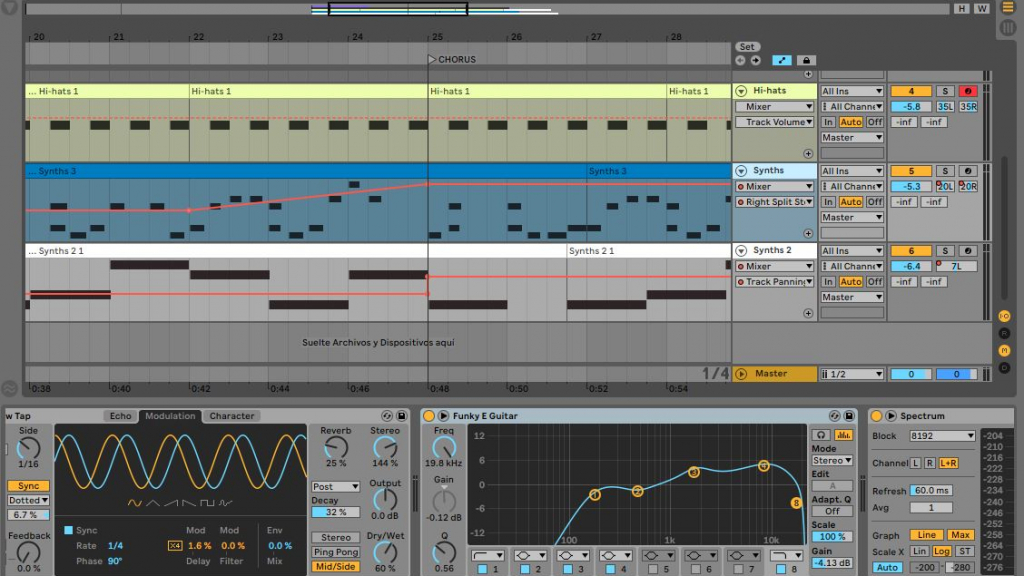Viewport: 1024px width, 576px height.
Task: Toggle the automation mode button
Action: click(x=782, y=60)
